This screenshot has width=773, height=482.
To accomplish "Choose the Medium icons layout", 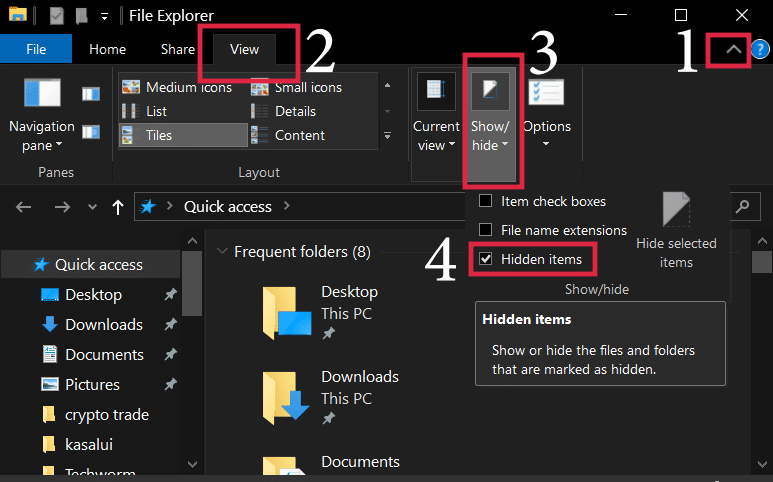I will (x=177, y=87).
